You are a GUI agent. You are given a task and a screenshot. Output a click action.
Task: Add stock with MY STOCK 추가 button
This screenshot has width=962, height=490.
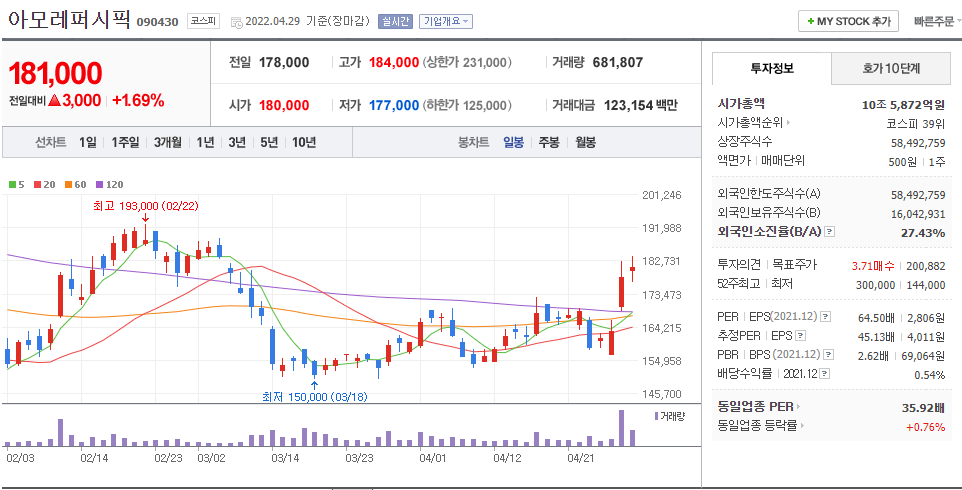(x=848, y=21)
